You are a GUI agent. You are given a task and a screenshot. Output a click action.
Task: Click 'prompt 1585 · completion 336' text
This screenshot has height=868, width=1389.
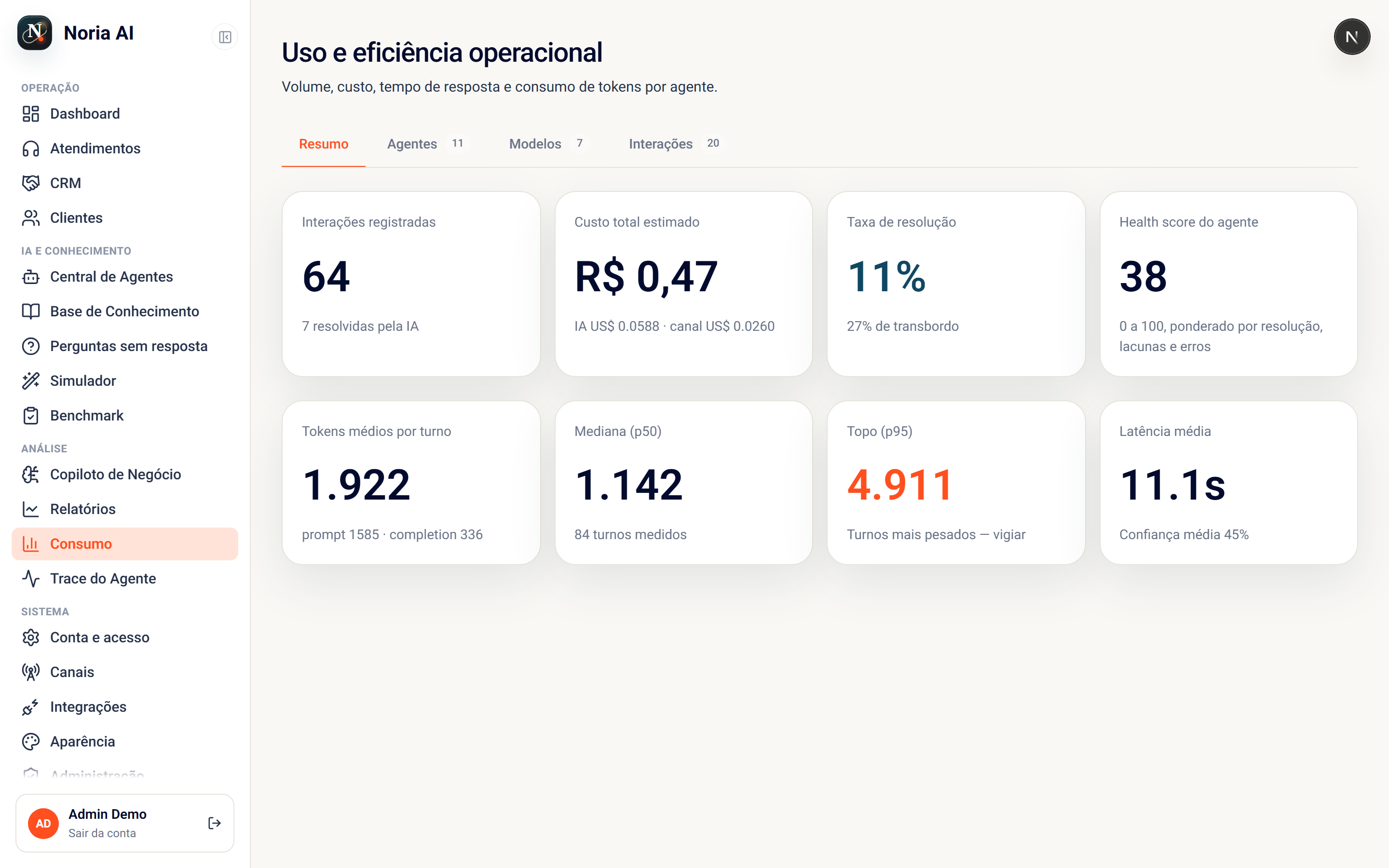tap(392, 534)
